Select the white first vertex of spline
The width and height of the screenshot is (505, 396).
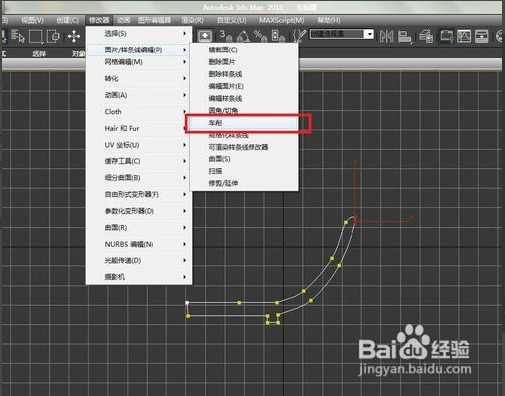pyautogui.click(x=187, y=303)
